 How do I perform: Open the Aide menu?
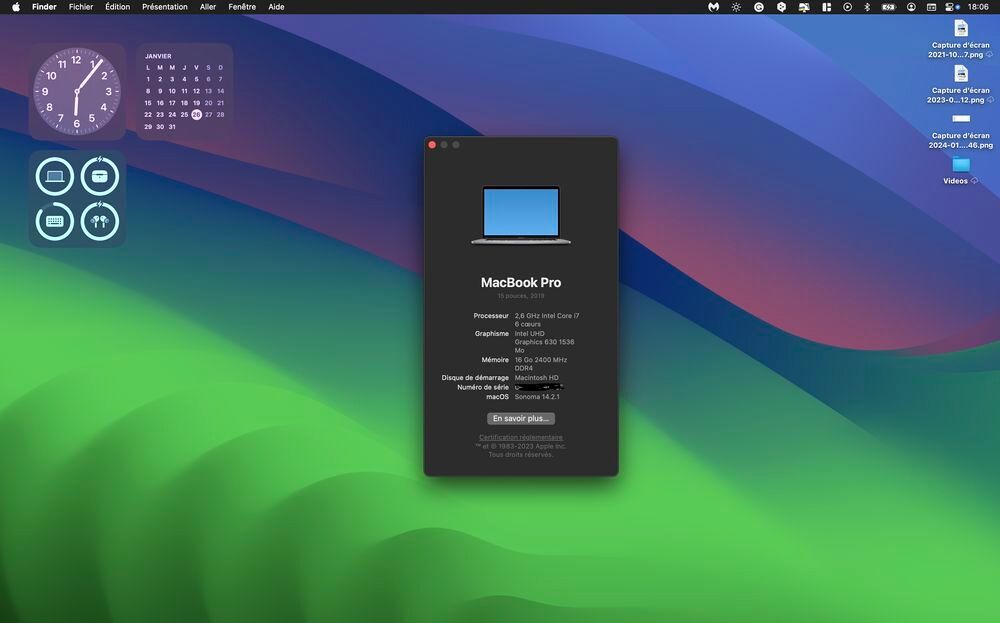tap(276, 7)
